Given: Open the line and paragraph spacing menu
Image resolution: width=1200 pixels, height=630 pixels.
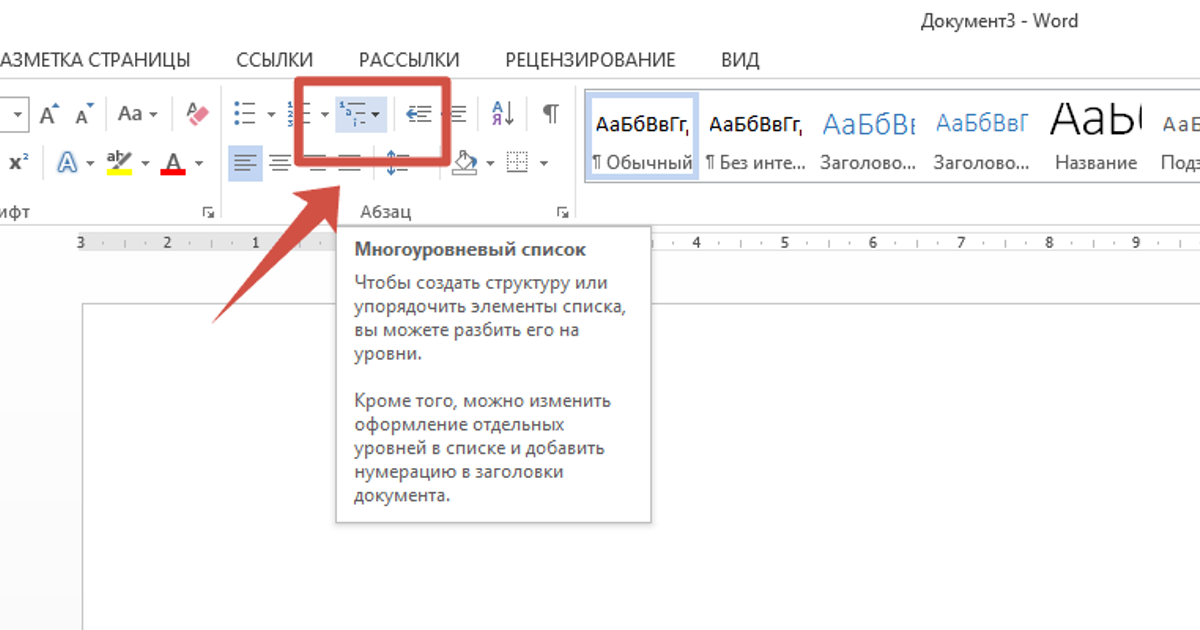Looking at the screenshot, I should (398, 162).
